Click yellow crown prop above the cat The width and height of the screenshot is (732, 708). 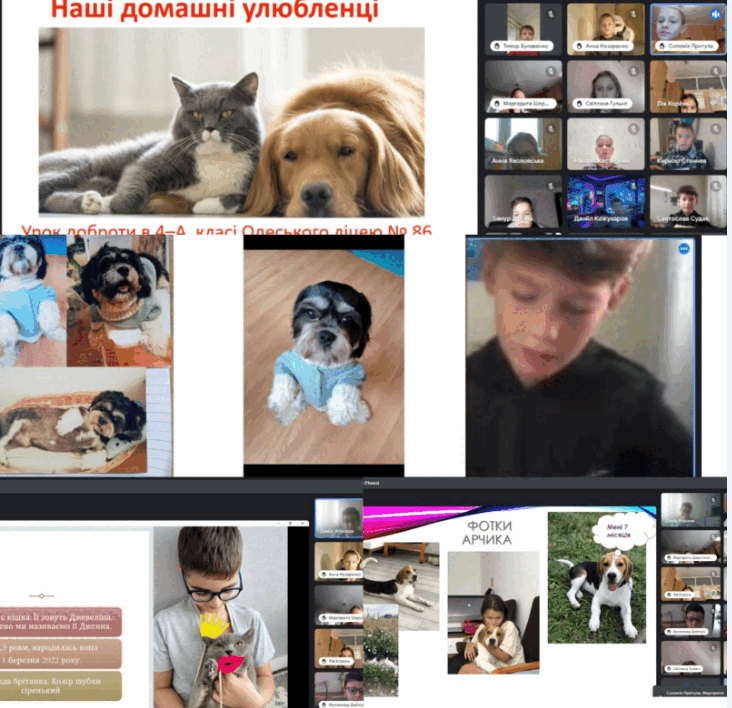(x=213, y=626)
